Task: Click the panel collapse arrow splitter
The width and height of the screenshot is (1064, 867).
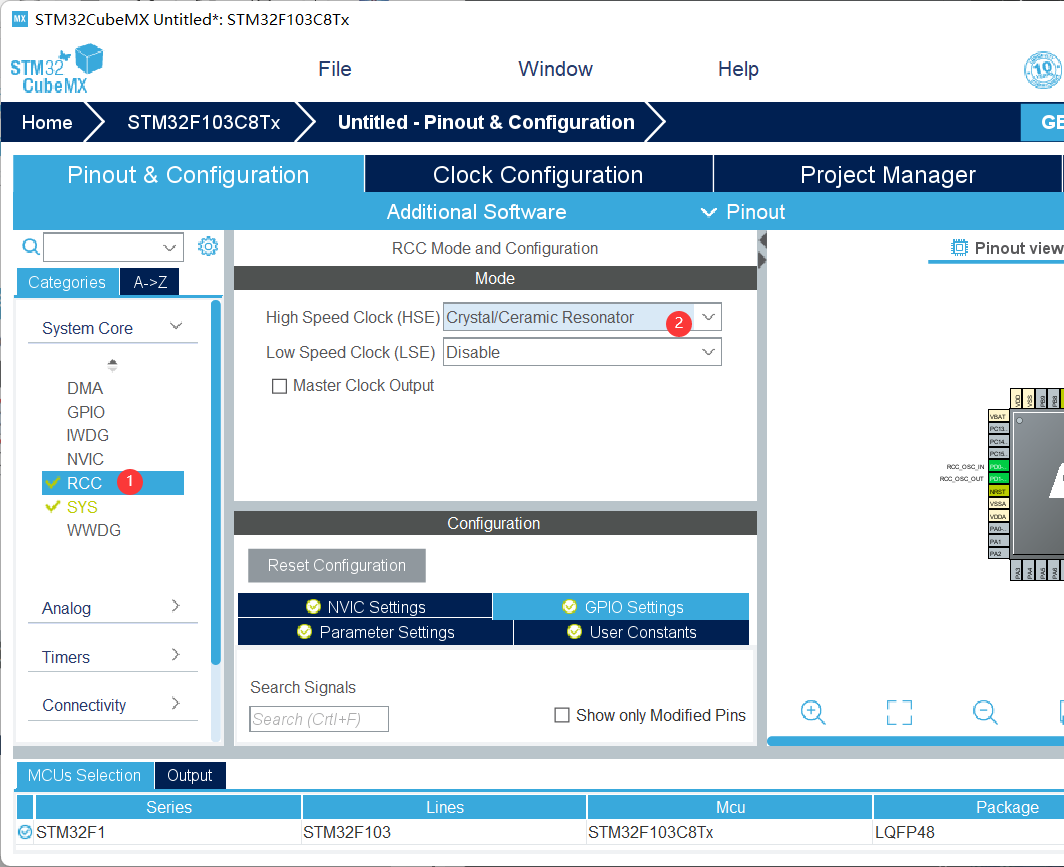Action: (762, 250)
